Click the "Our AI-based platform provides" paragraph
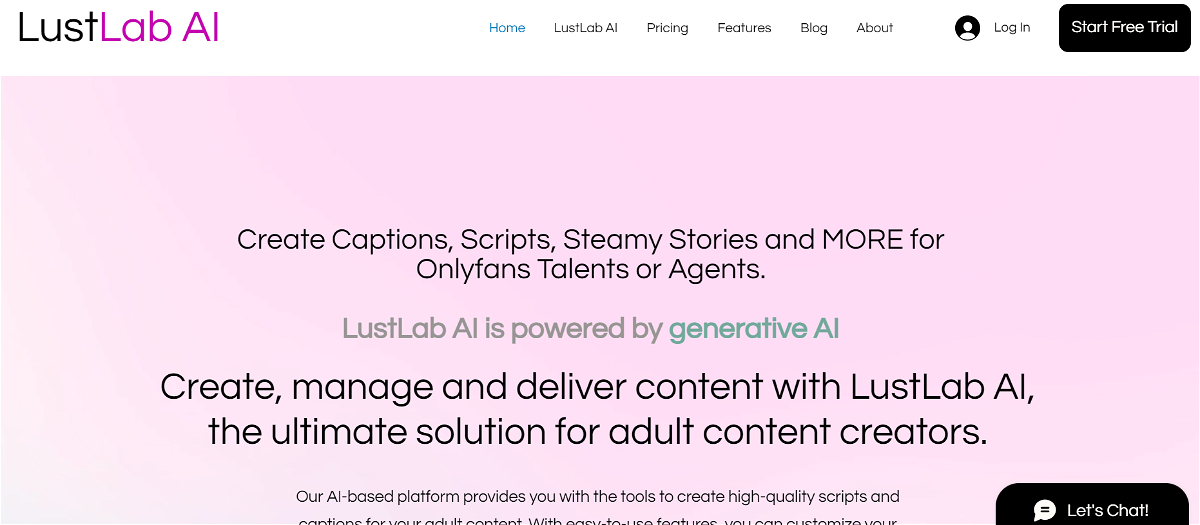The height and width of the screenshot is (525, 1200). coord(597,496)
